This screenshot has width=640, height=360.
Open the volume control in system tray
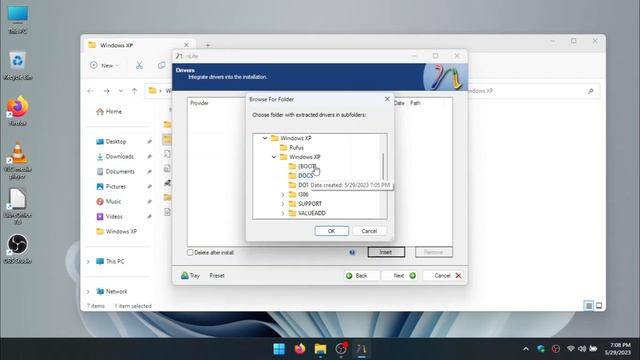(x=582, y=349)
